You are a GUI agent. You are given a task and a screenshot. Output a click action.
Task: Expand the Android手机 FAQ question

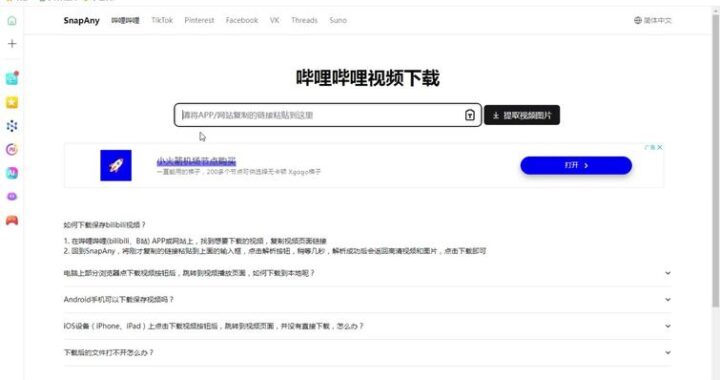[367, 300]
